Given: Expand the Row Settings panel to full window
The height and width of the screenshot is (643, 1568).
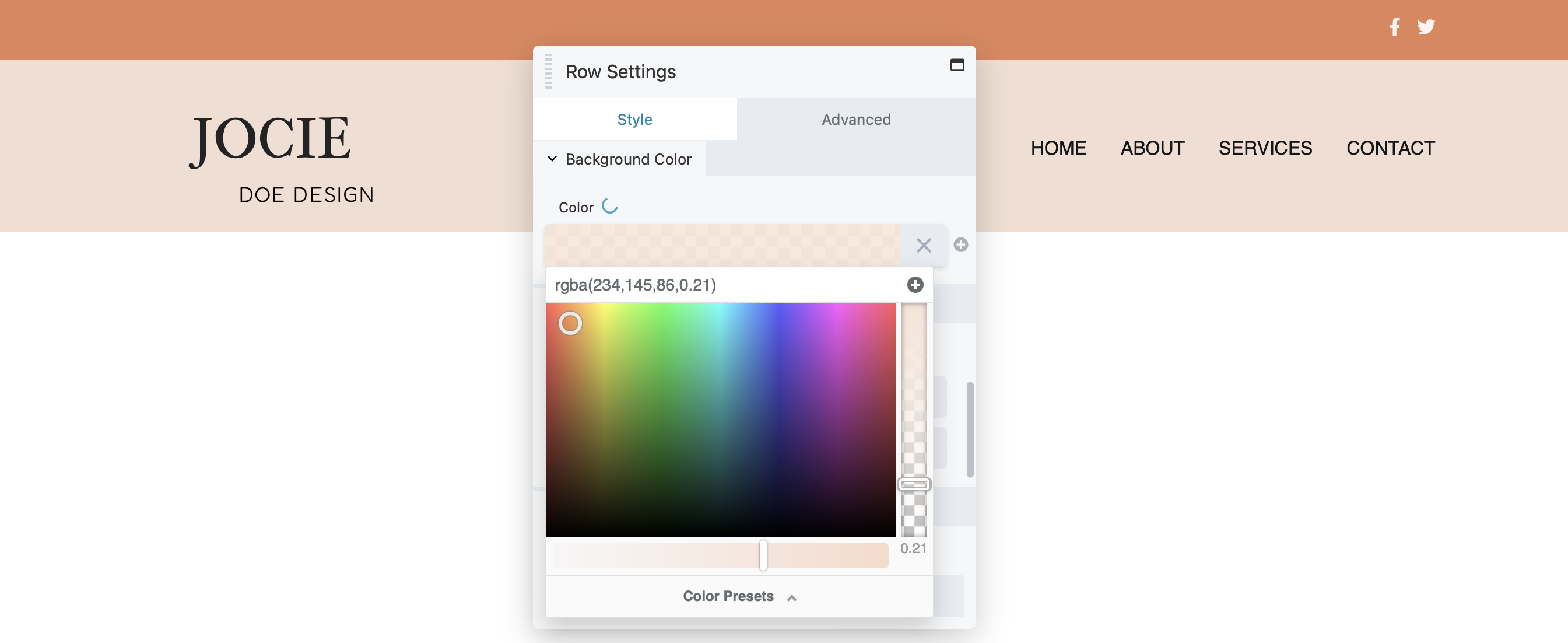Looking at the screenshot, I should tap(957, 65).
